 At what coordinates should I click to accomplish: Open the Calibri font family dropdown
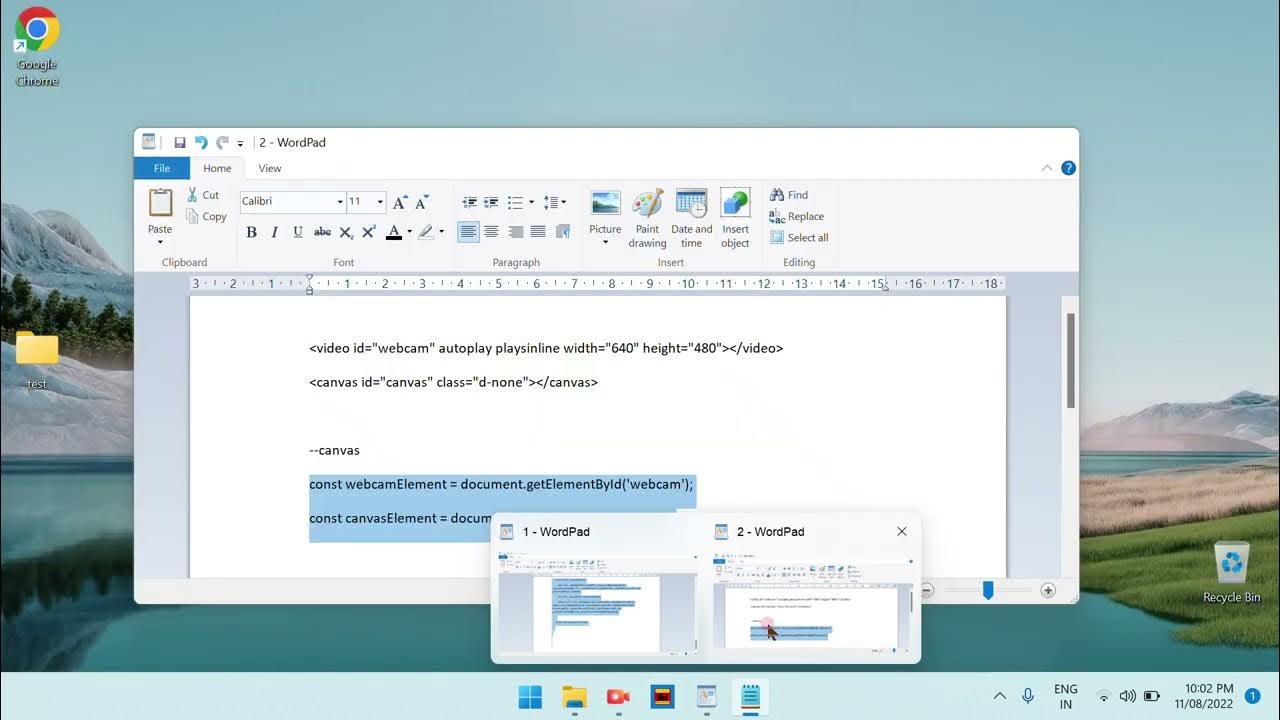pyautogui.click(x=340, y=202)
